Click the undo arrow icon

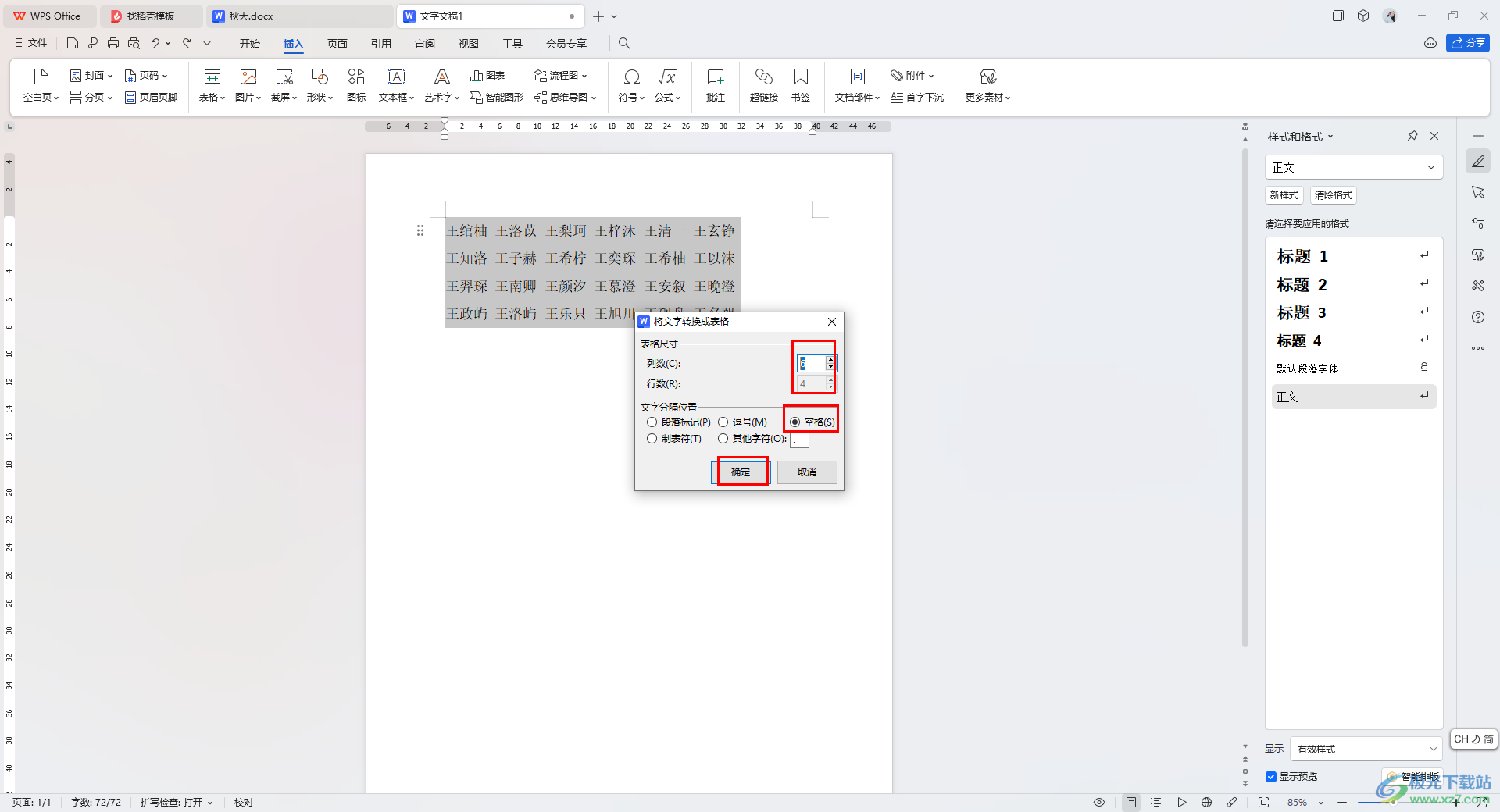click(155, 44)
